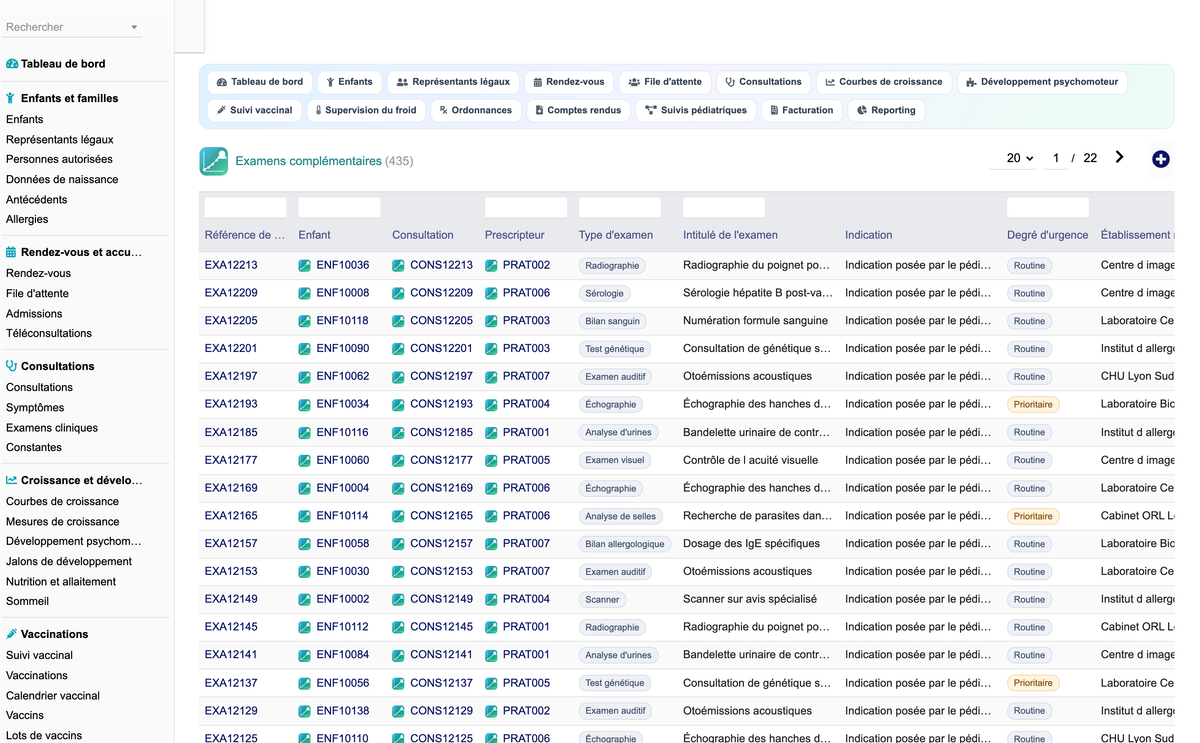Image resolution: width=1200 pixels, height=743 pixels.
Task: Click the icon beside CONS12157
Action: coord(398,544)
